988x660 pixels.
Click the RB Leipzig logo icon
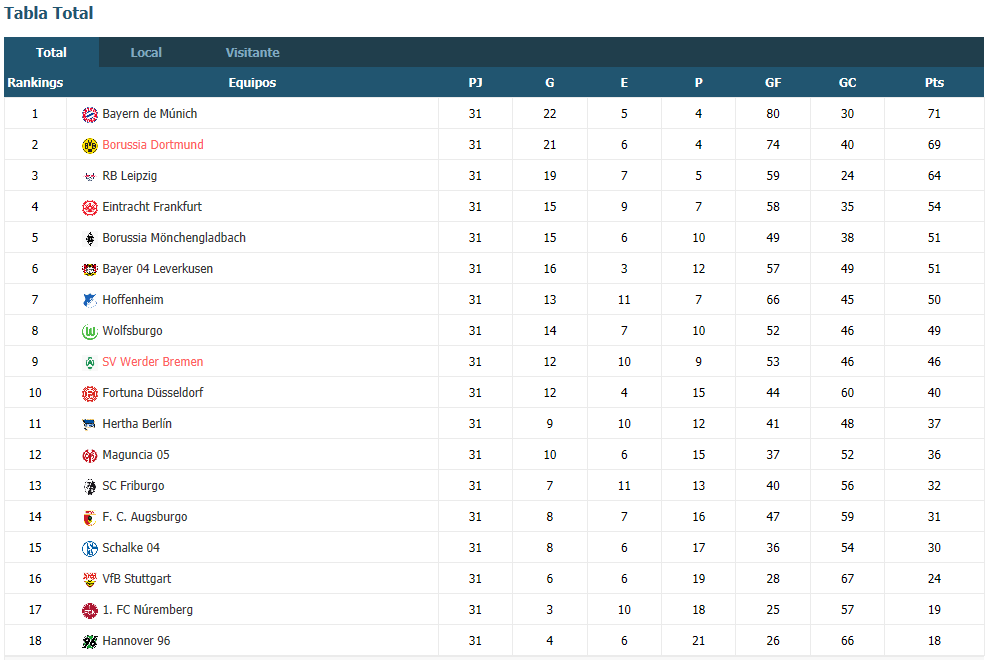(x=89, y=177)
